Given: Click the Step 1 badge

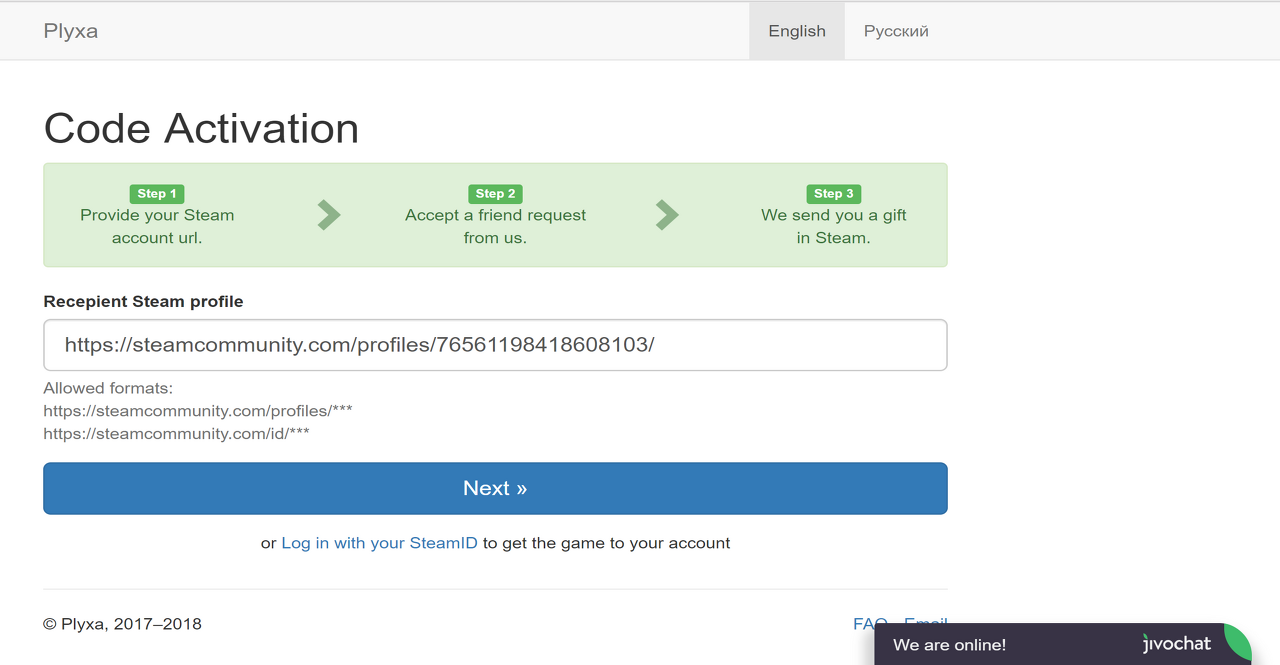Looking at the screenshot, I should tap(157, 194).
